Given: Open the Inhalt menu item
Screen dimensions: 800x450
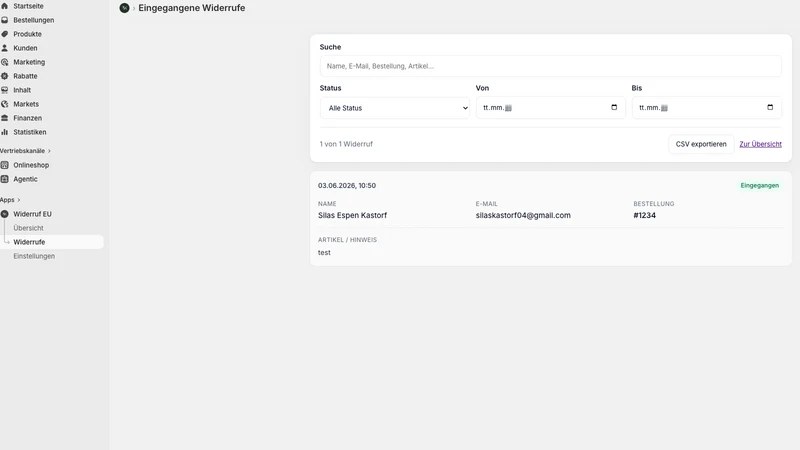Looking at the screenshot, I should [22, 90].
